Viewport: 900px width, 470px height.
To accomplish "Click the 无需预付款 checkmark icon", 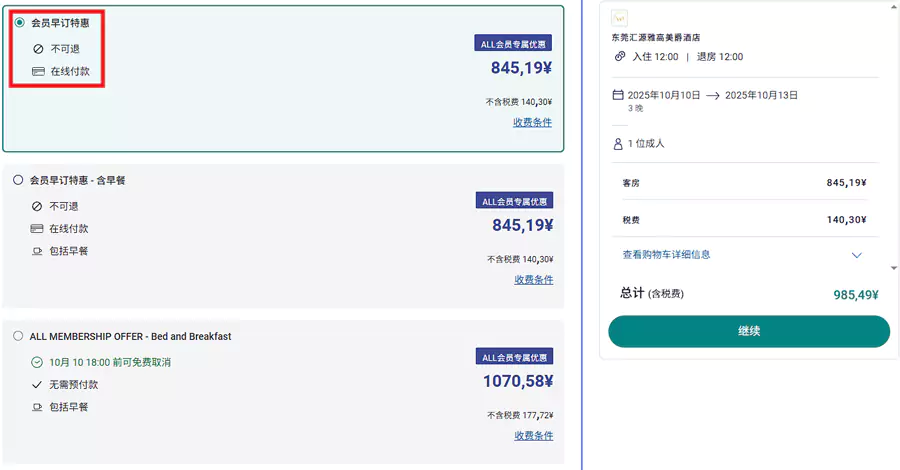I will click(x=37, y=385).
